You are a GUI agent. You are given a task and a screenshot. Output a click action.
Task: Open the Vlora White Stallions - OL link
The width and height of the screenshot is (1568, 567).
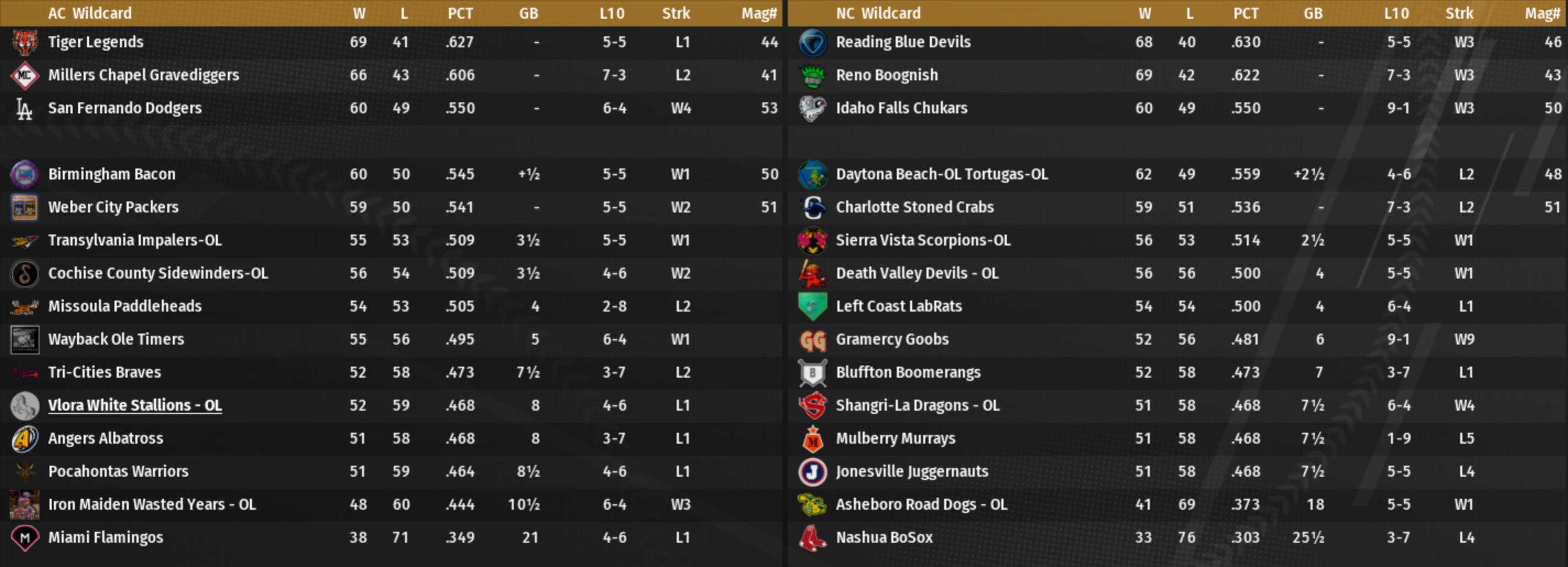pos(134,406)
